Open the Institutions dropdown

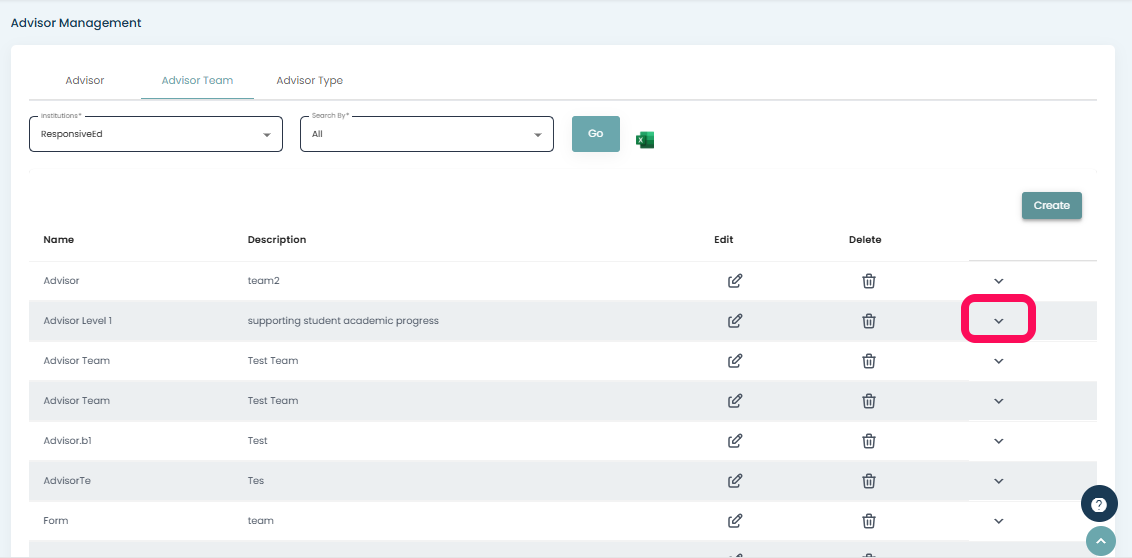pyautogui.click(x=156, y=134)
